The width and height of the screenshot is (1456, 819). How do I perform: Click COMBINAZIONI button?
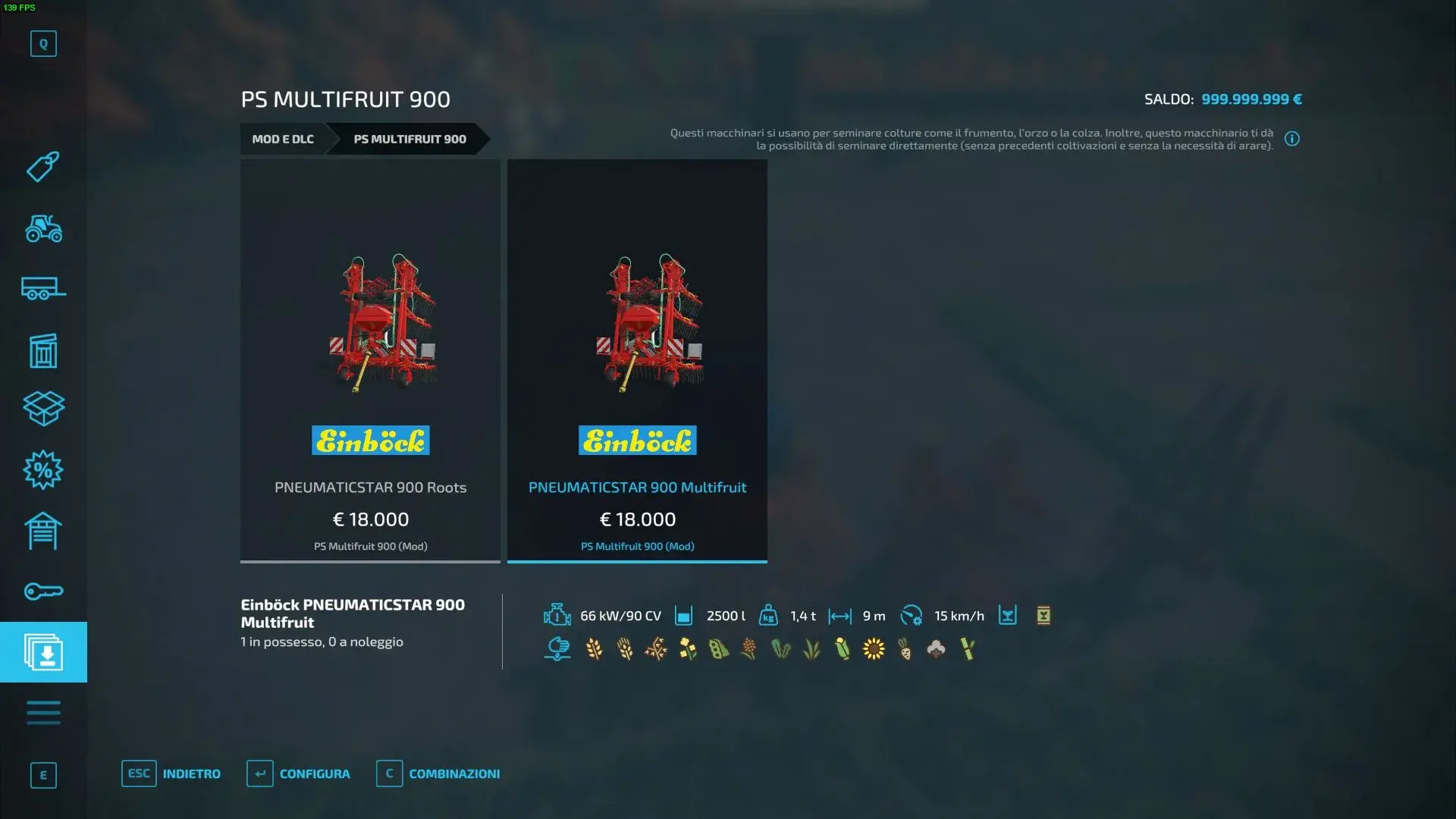coord(438,773)
